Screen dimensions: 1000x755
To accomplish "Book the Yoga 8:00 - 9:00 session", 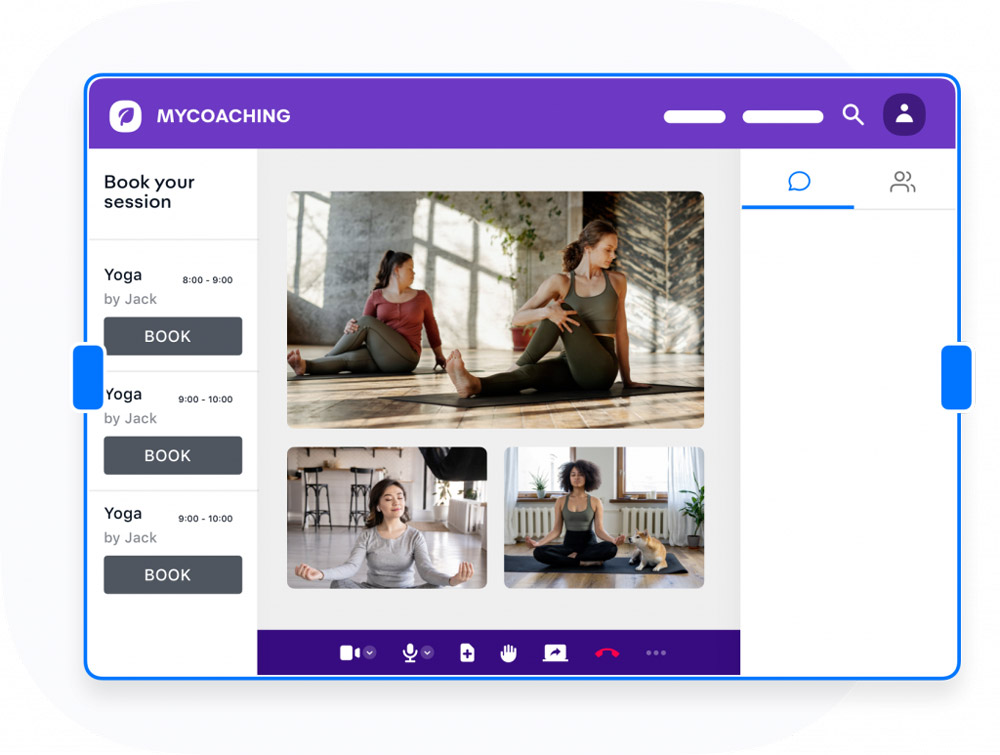I will point(173,336).
